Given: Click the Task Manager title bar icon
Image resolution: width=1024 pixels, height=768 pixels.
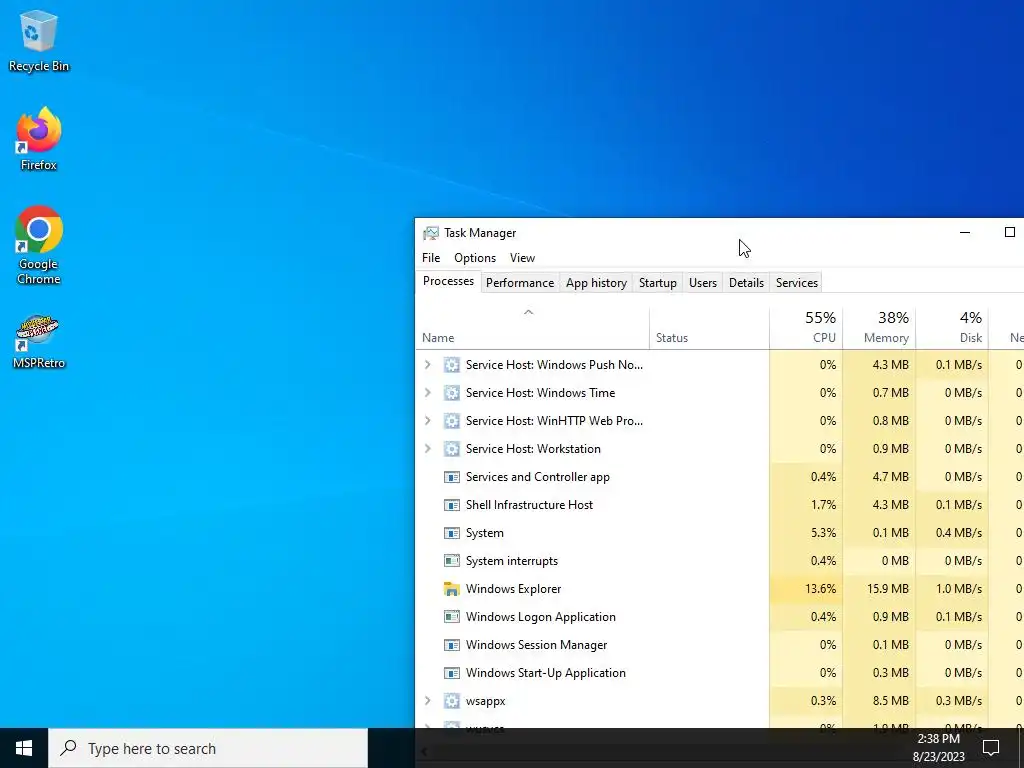Looking at the screenshot, I should (431, 233).
